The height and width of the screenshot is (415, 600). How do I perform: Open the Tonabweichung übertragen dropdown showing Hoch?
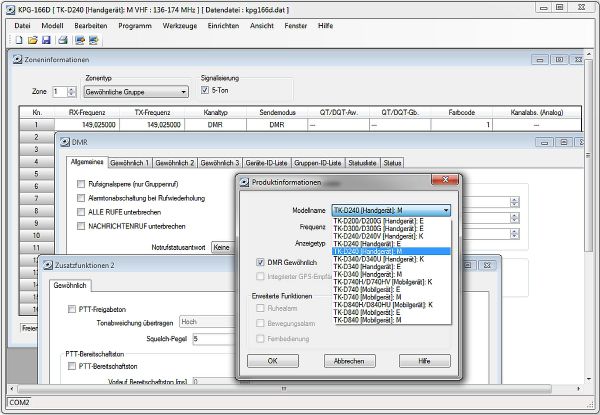(x=207, y=322)
